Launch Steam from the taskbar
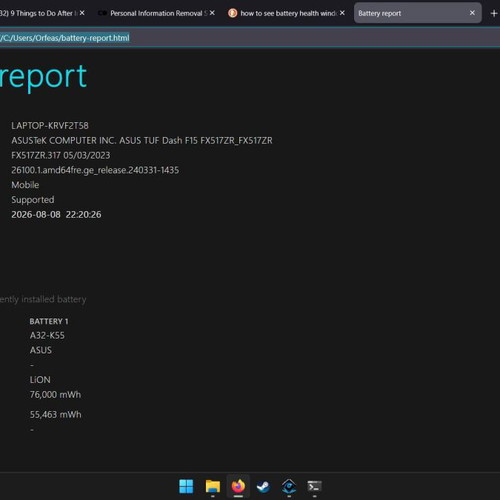Screen dimensions: 500x500 pos(263,486)
